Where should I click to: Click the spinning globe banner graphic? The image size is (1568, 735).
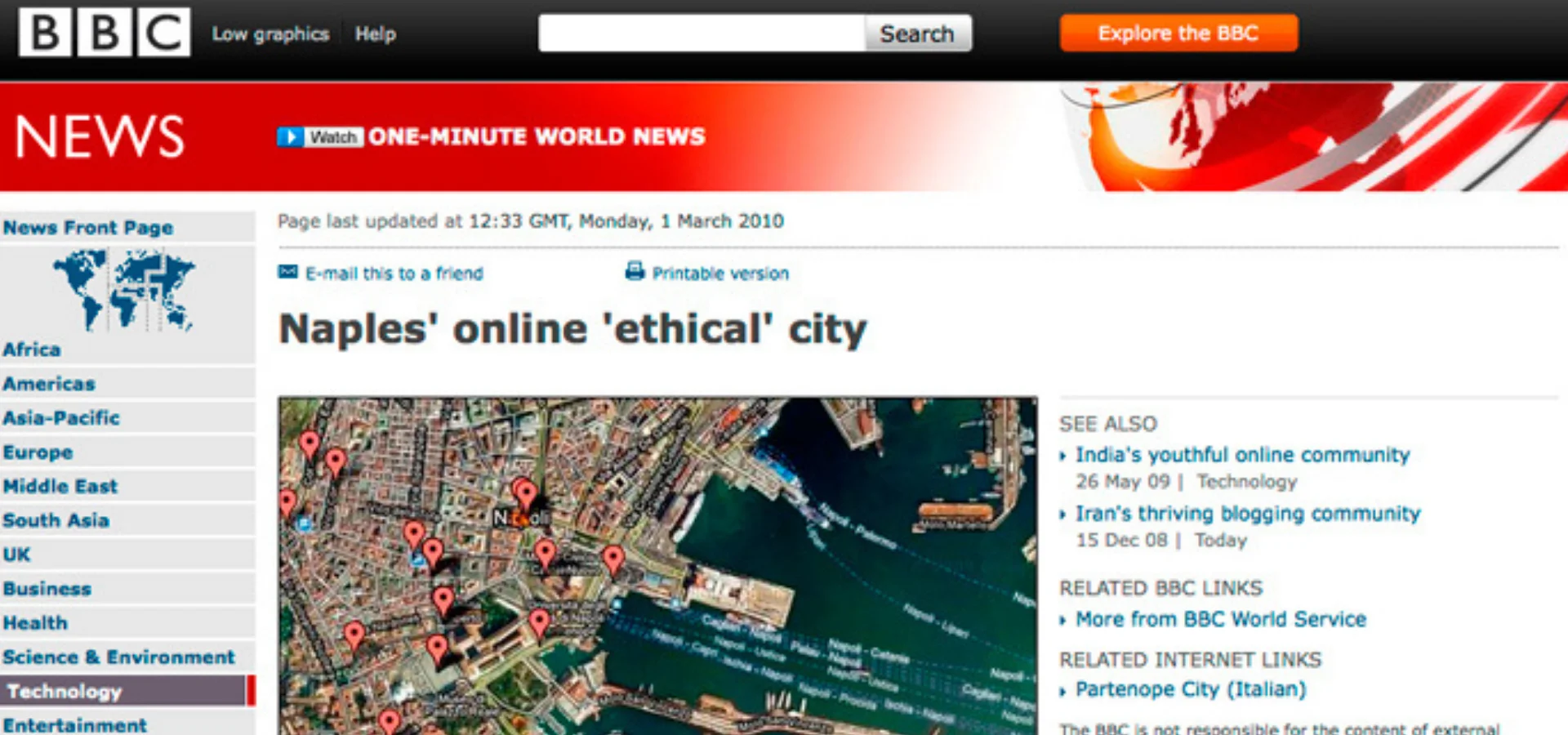(x=1307, y=136)
